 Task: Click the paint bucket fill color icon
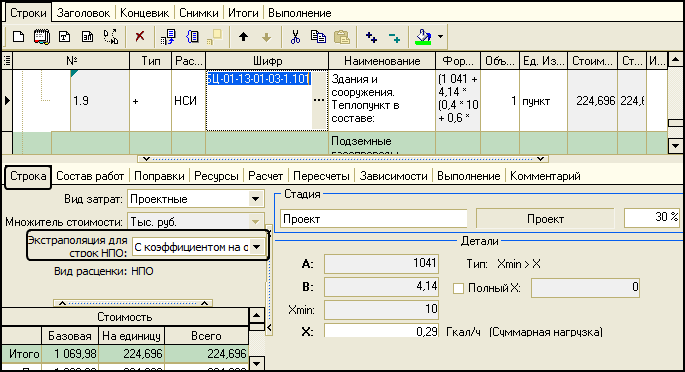coord(423,37)
